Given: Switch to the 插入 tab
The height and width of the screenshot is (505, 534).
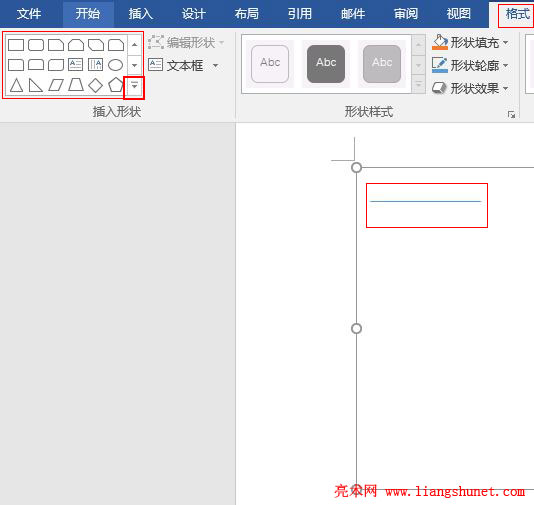Looking at the screenshot, I should 141,14.
